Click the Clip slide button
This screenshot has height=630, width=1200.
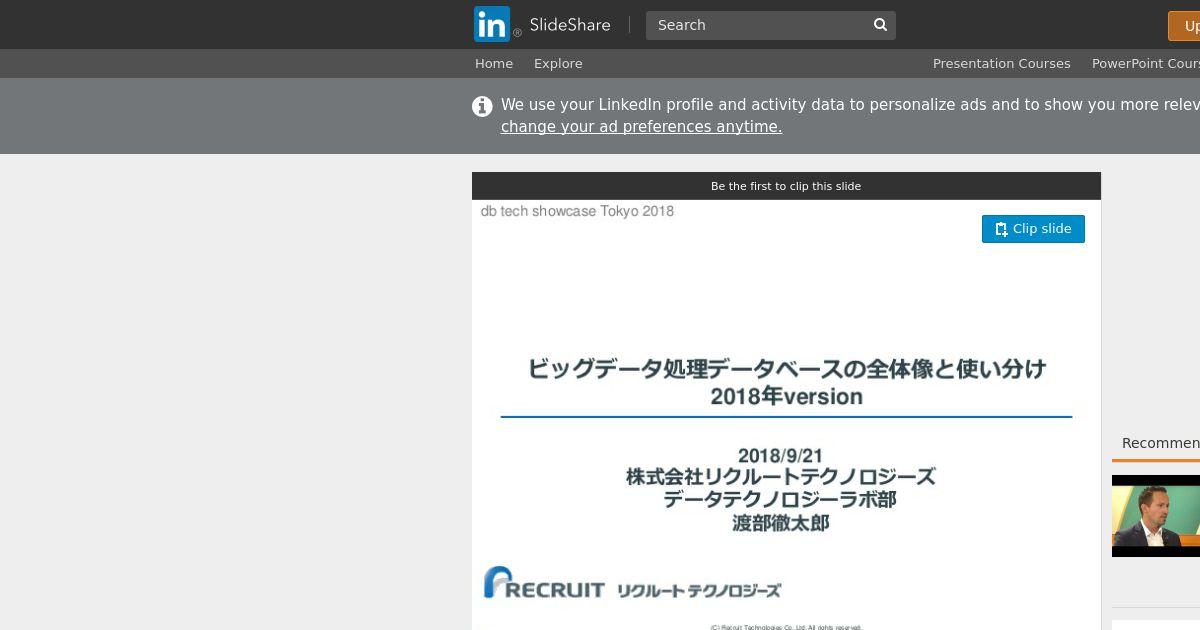coord(1033,229)
